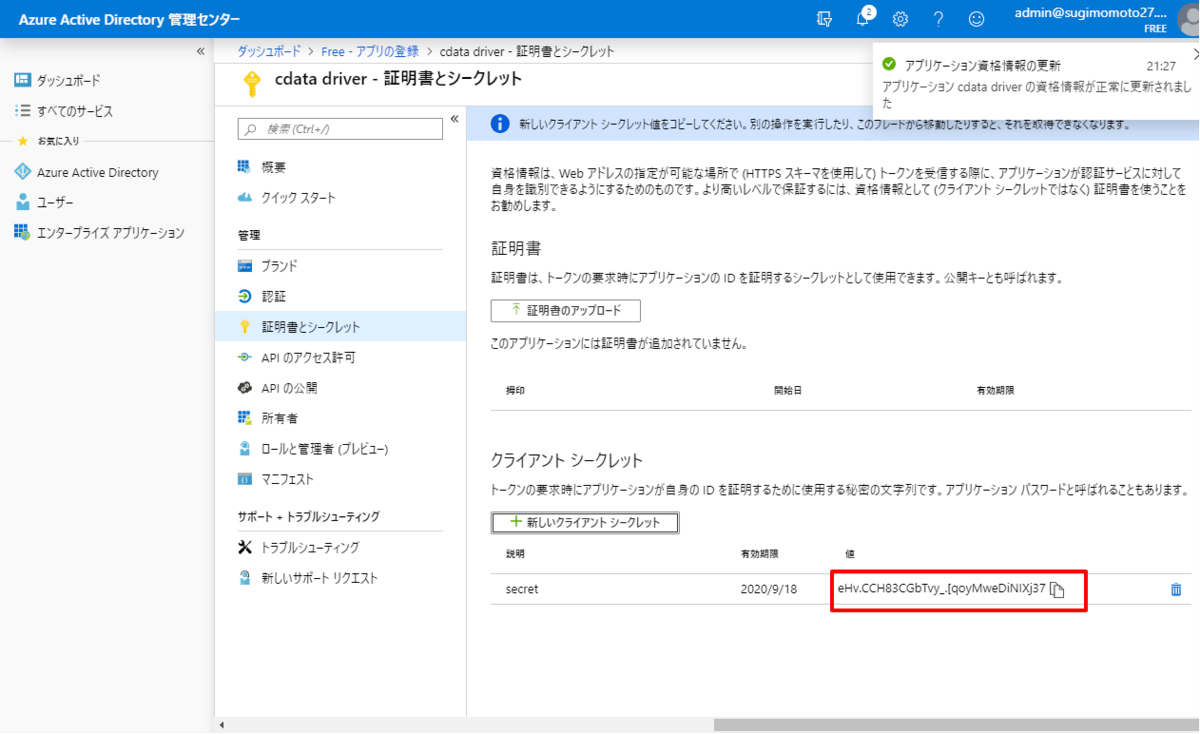This screenshot has height=734, width=1200.
Task: Go to ダッシュボード in left sidebar
Action: point(68,80)
